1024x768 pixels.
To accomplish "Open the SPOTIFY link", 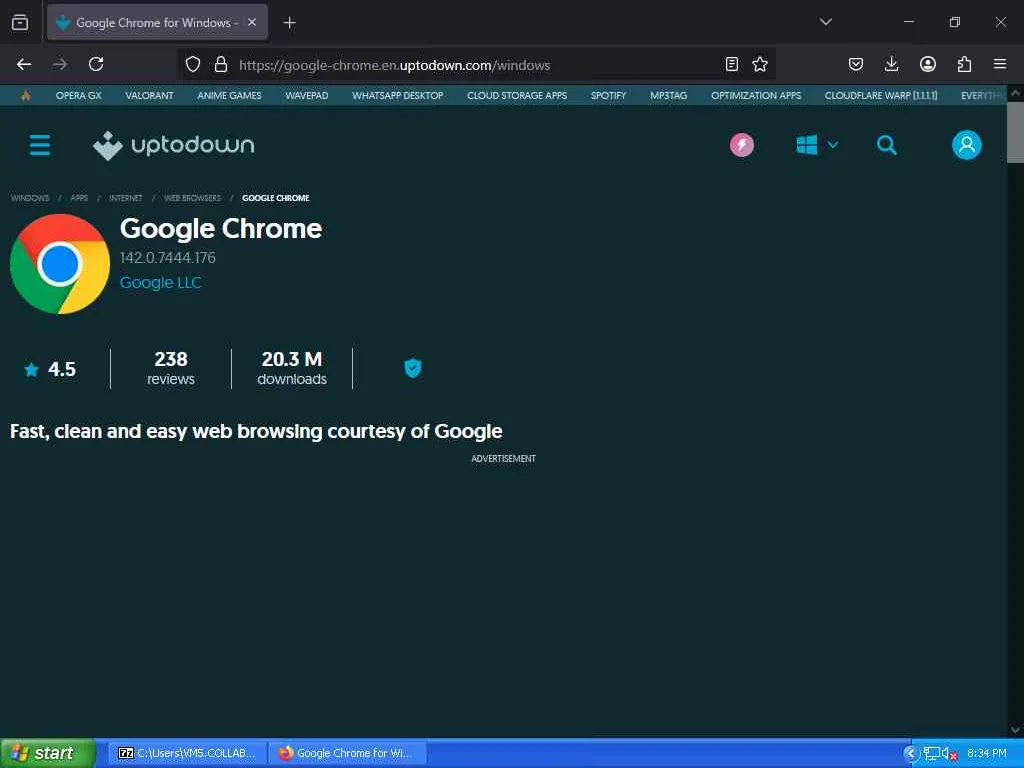I will tap(608, 95).
